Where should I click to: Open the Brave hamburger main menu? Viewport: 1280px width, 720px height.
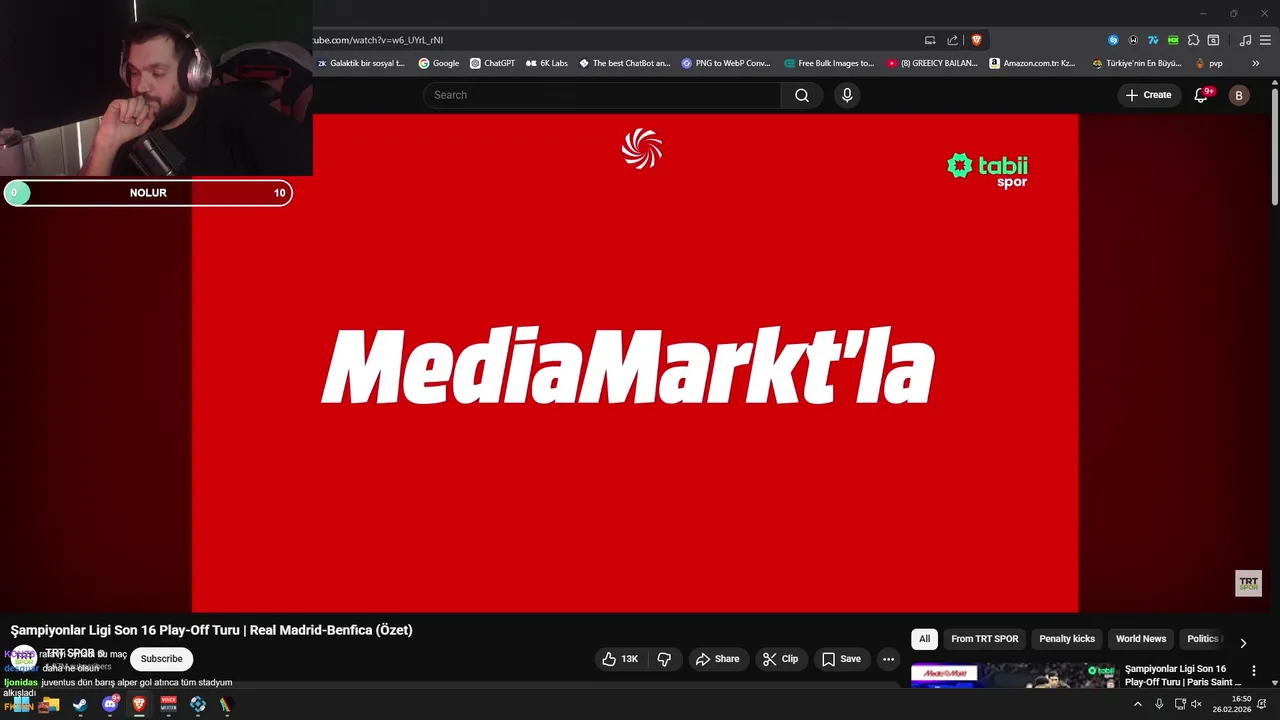coord(1265,40)
